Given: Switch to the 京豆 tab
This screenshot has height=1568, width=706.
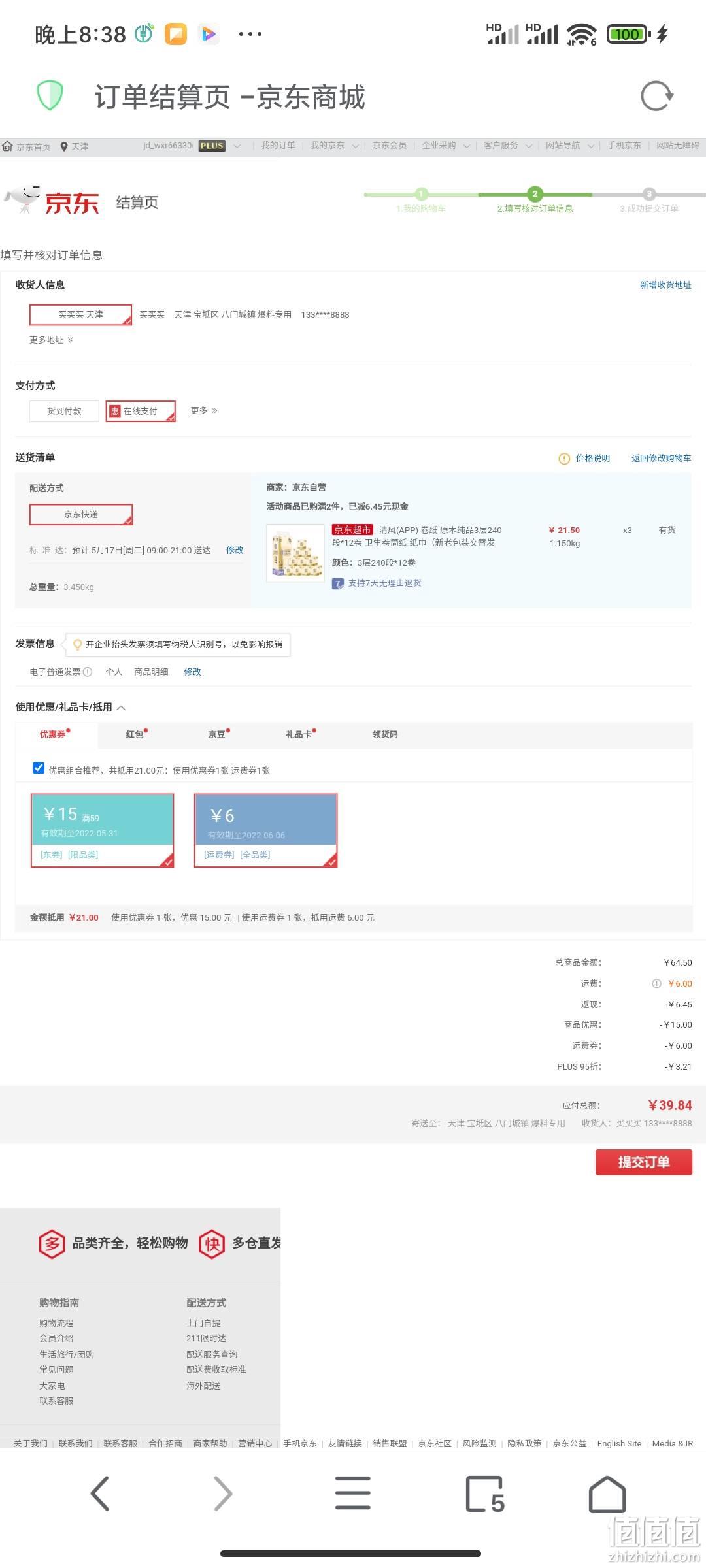Looking at the screenshot, I should coord(218,734).
